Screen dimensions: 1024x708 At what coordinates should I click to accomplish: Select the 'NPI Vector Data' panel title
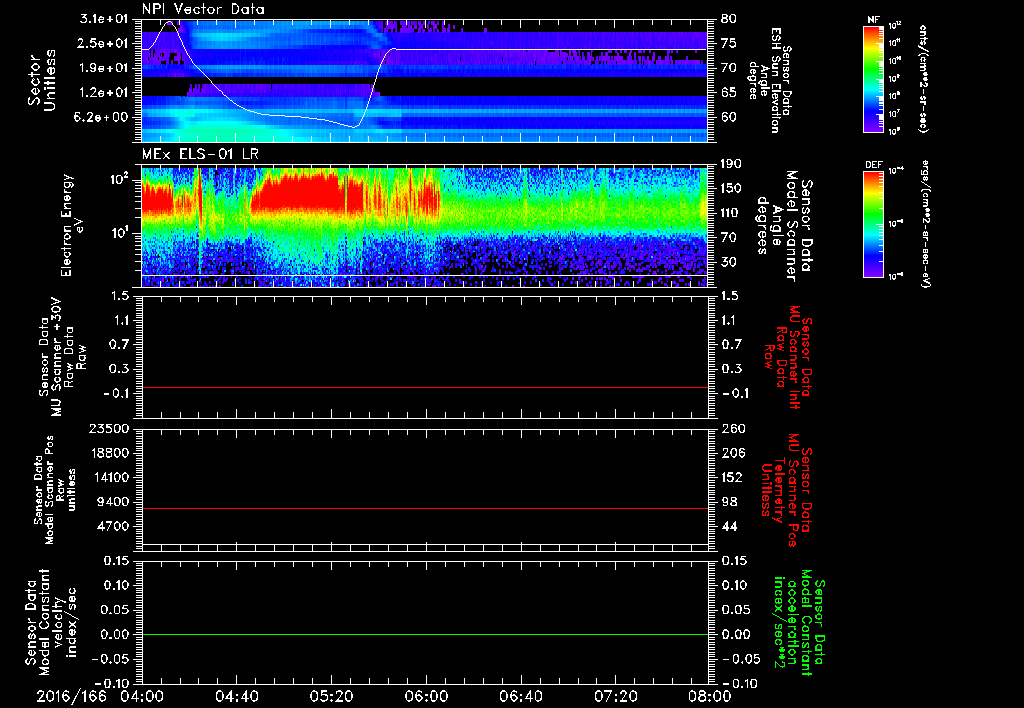[x=204, y=9]
